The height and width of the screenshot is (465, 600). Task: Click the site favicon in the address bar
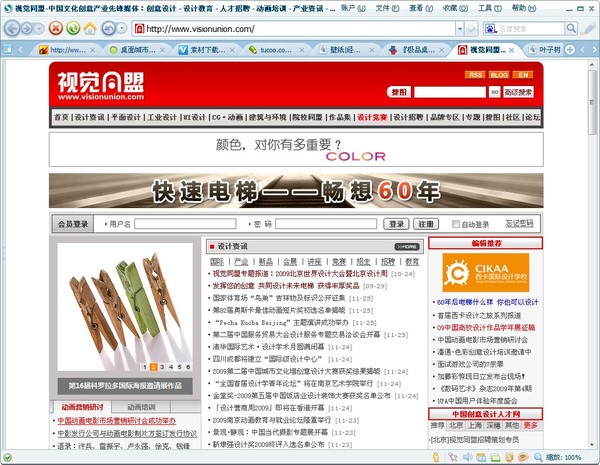[x=139, y=28]
